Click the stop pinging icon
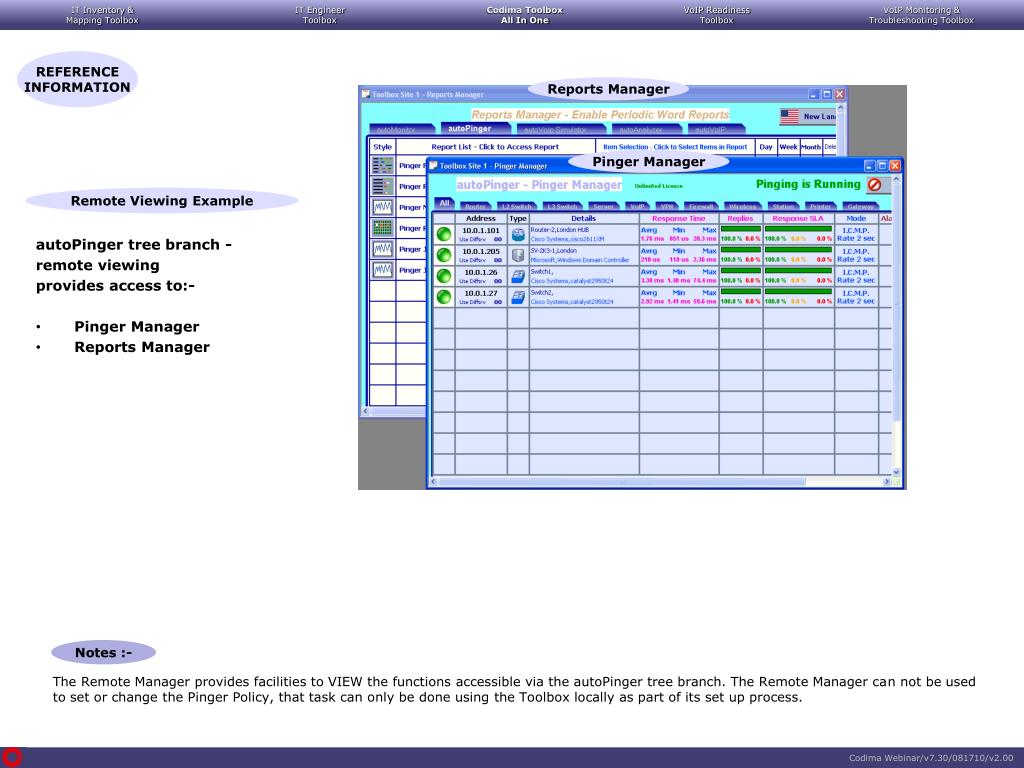Screen dimensions: 1024x768 click(874, 185)
